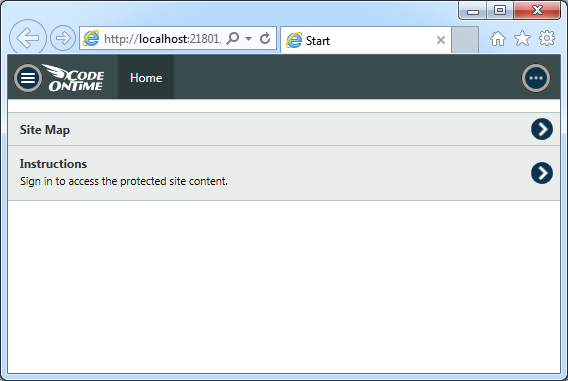Expand the address bar autocomplete dropdown arrow
Image resolution: width=568 pixels, height=381 pixels.
coord(248,38)
